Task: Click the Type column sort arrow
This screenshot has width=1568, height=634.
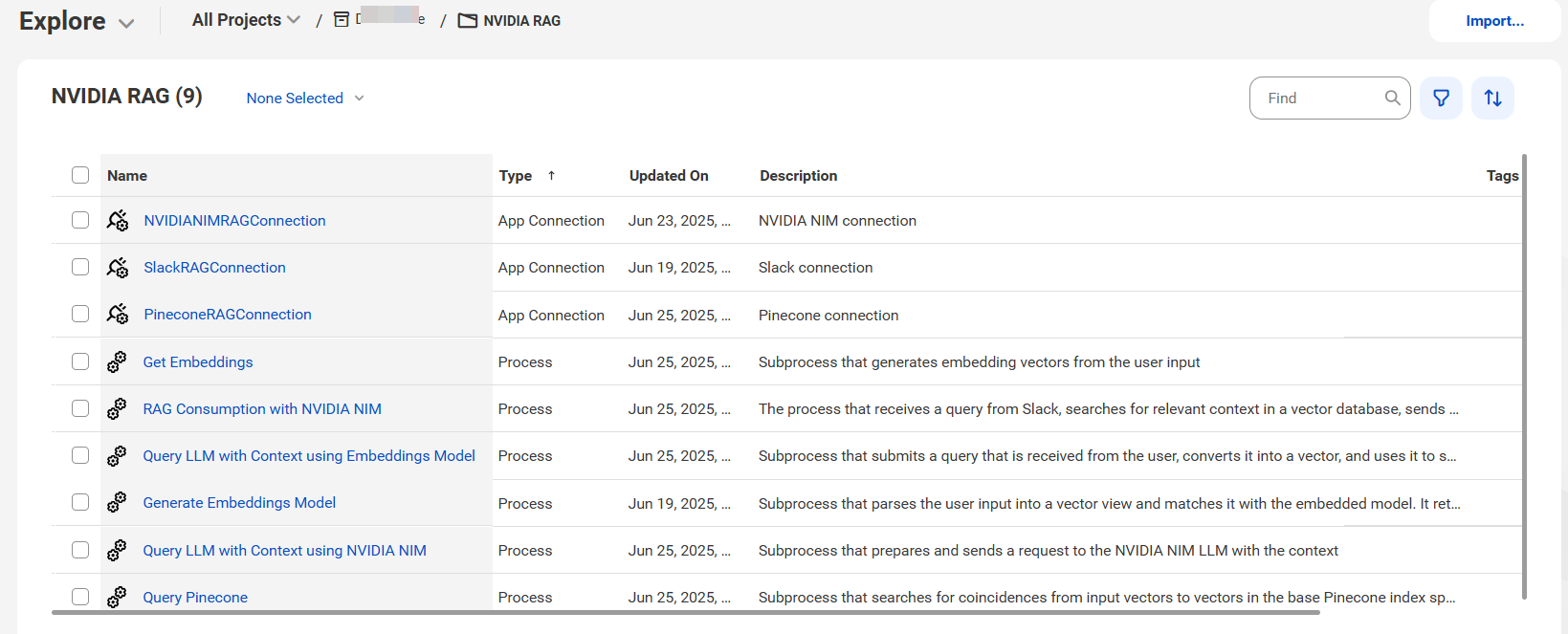Action: click(551, 175)
